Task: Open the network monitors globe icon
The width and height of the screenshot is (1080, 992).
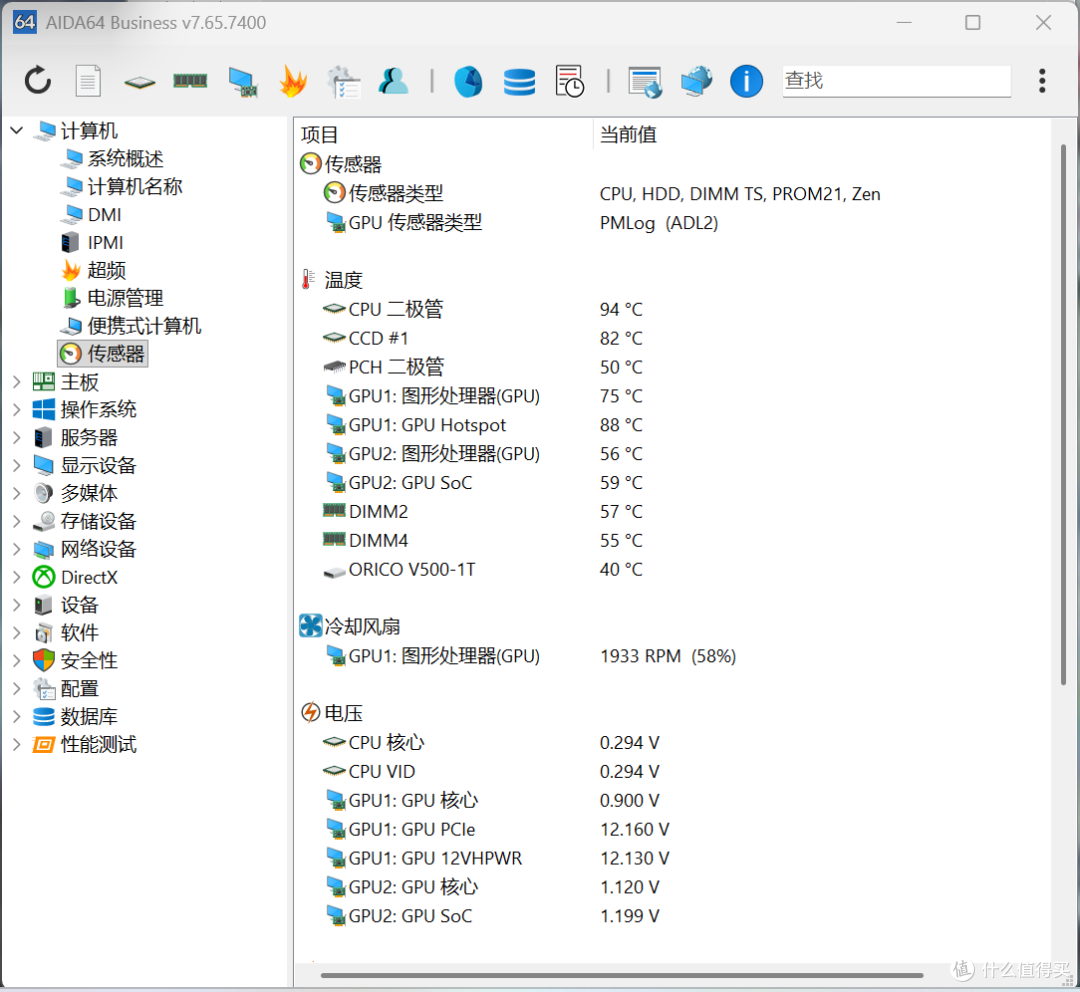Action: 696,81
